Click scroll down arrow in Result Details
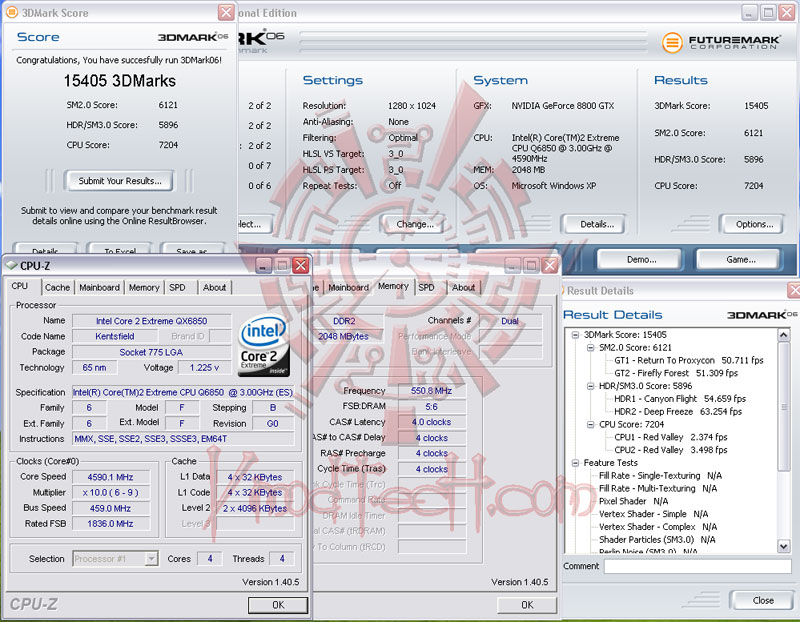The image size is (800, 622). (784, 546)
